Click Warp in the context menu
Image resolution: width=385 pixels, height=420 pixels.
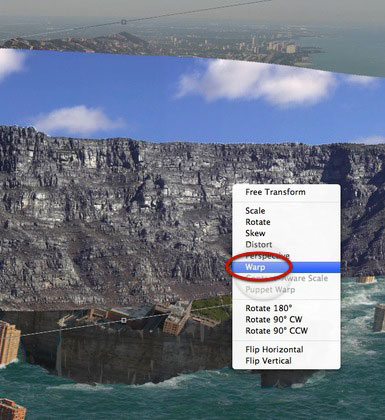[286, 267]
